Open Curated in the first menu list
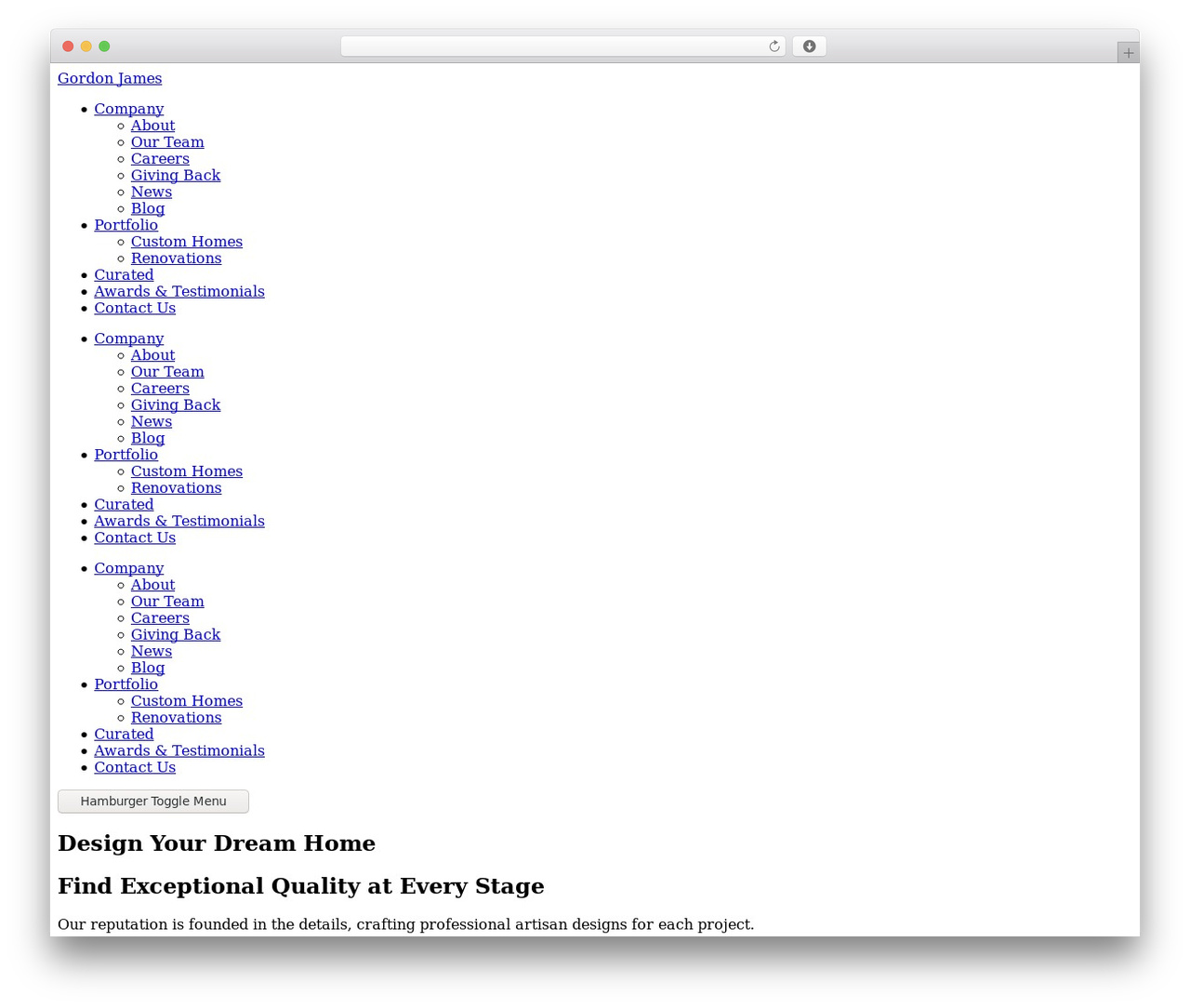The height and width of the screenshot is (1008, 1190). tap(124, 275)
